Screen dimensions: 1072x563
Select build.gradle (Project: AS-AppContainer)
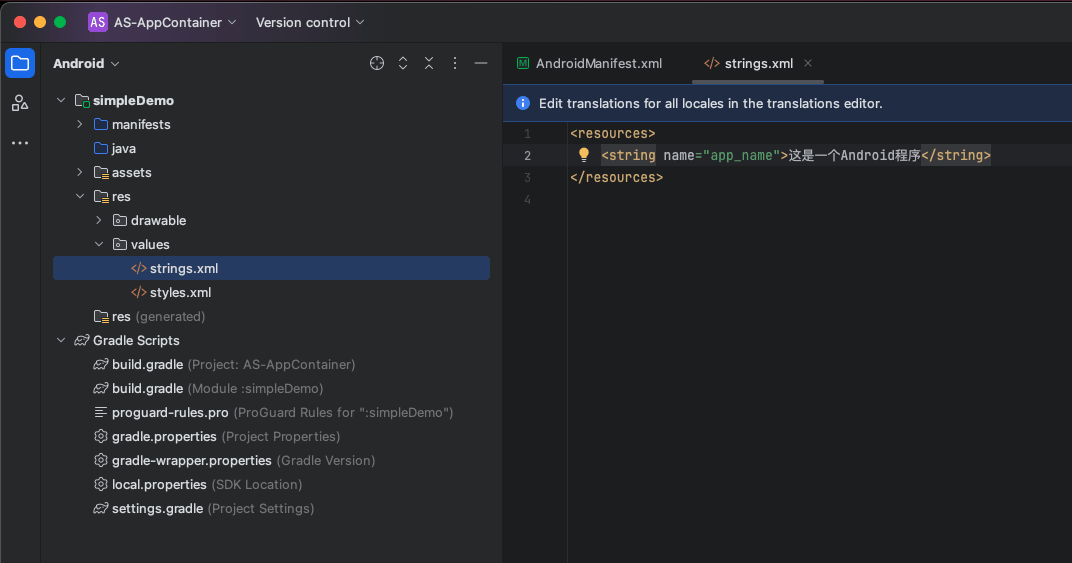pos(271,364)
